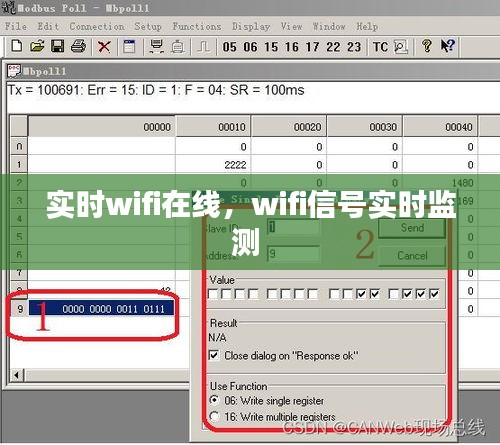Print with the printer toolbar icon
This screenshot has height=445, width=500.
[x=78, y=46]
